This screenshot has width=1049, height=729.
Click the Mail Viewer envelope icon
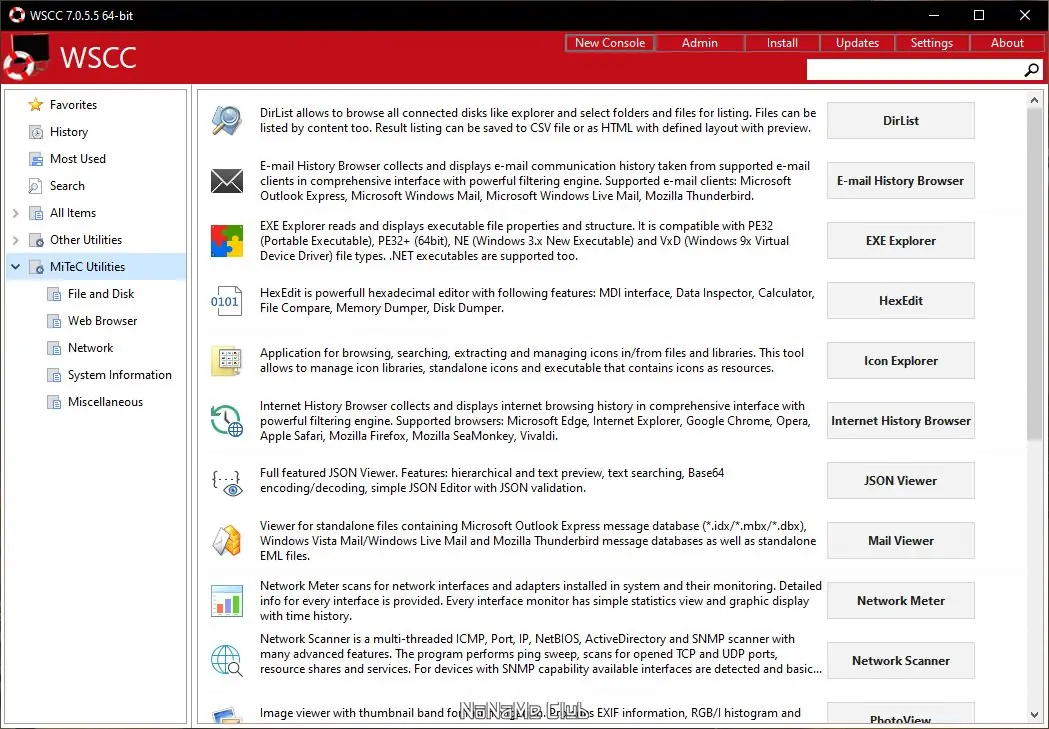click(x=227, y=540)
